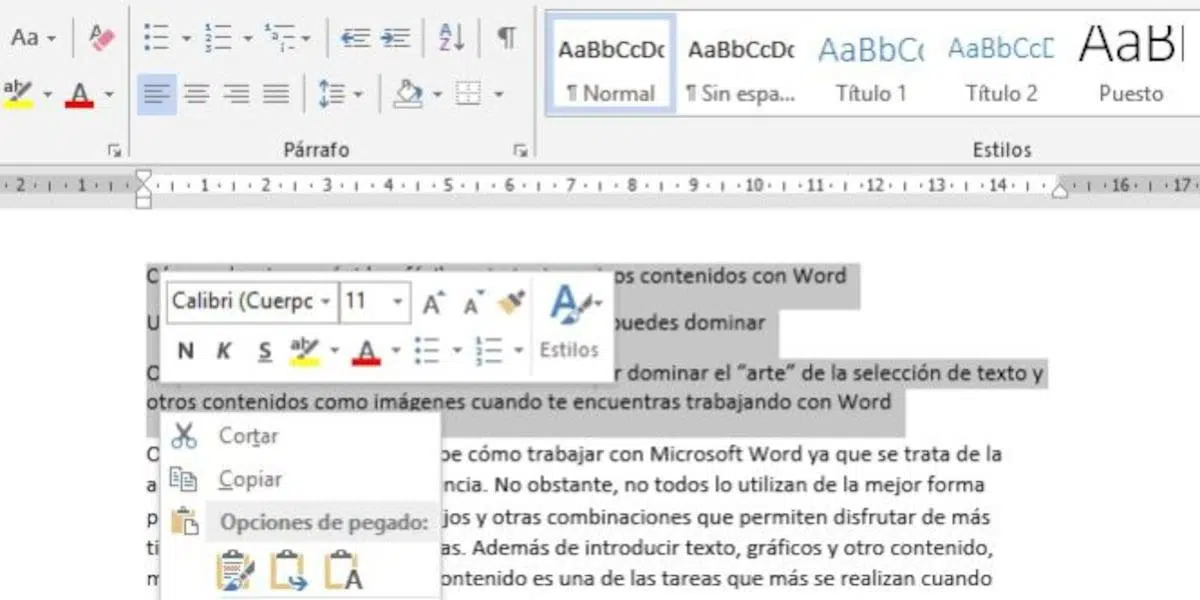
Task: Select Cortar from the context menu
Action: pyautogui.click(x=248, y=436)
